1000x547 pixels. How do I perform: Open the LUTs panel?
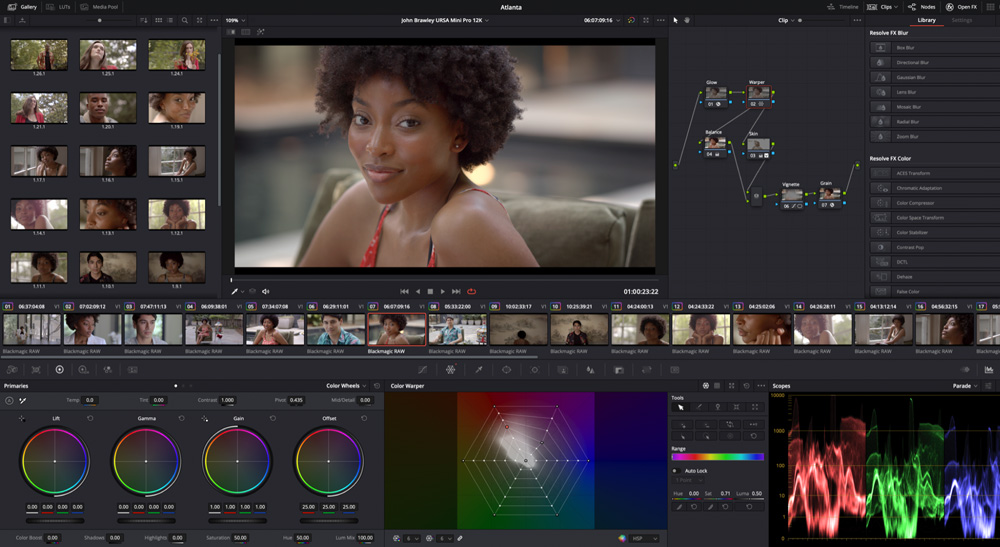point(58,6)
